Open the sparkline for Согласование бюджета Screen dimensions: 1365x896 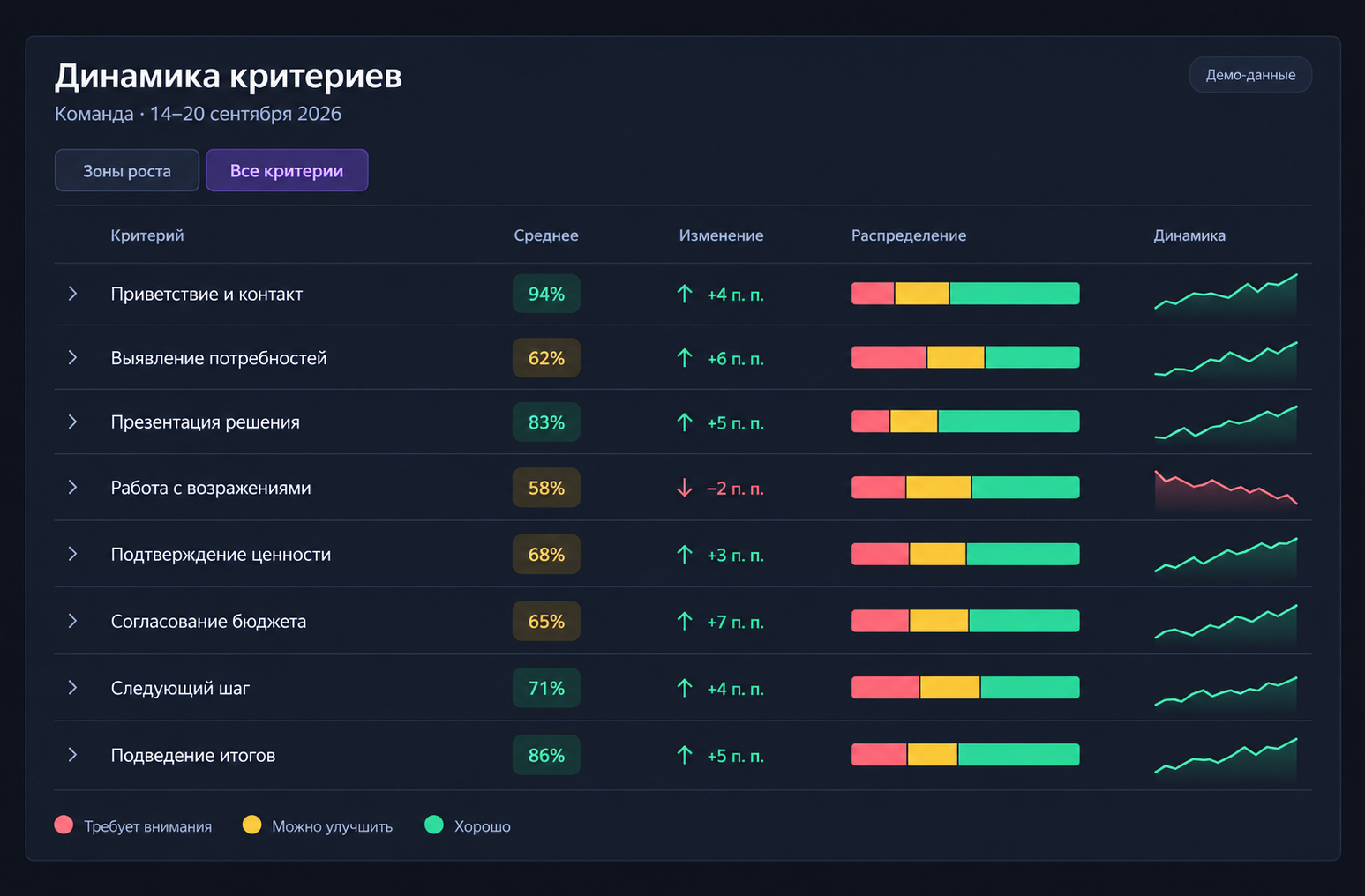pos(1226,623)
